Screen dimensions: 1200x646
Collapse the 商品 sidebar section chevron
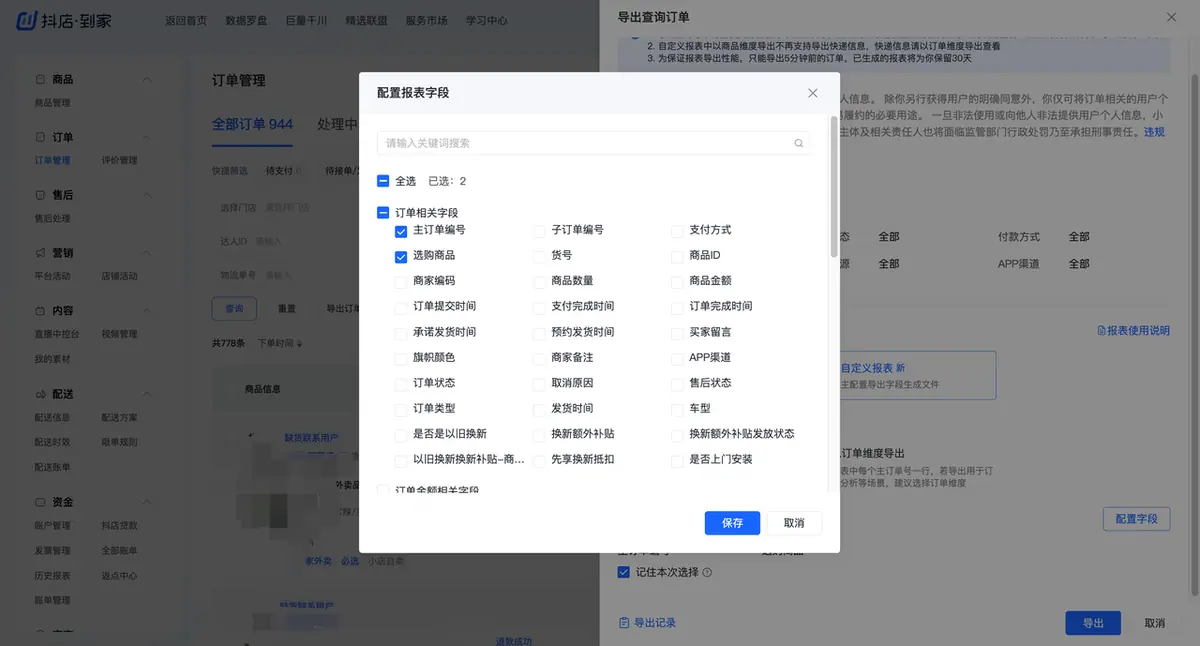(x=147, y=79)
